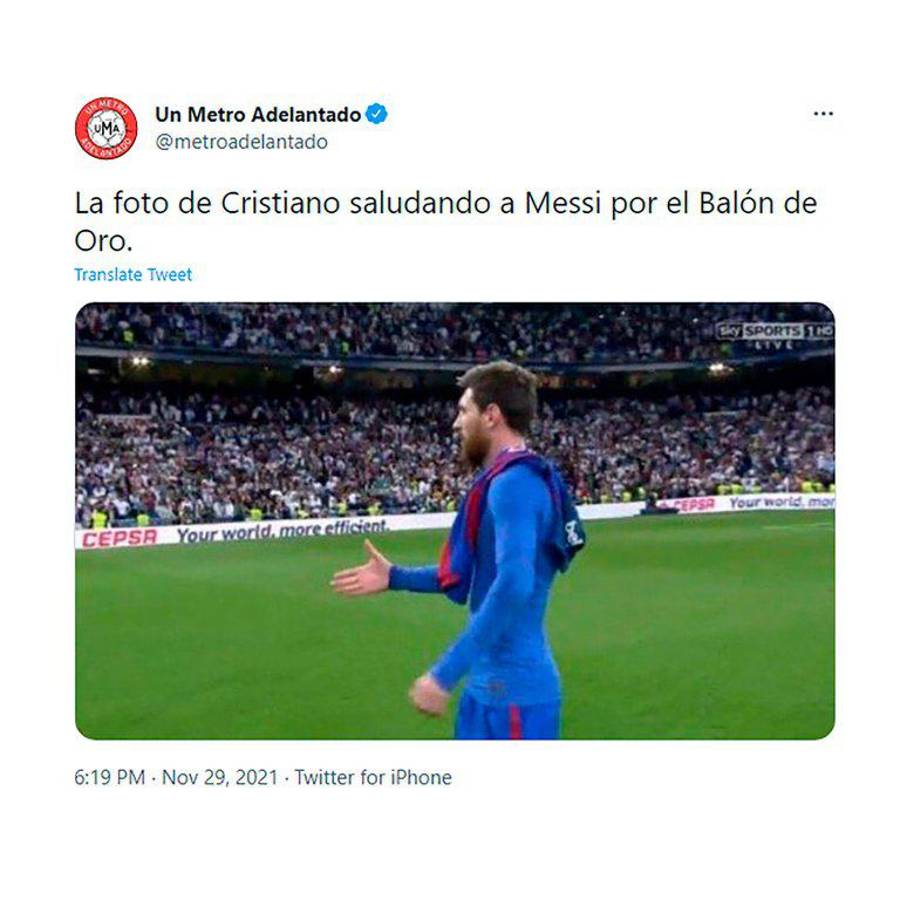This screenshot has width=900, height=900.
Task: Click the Nov 29, 2021 date
Action: point(220,777)
